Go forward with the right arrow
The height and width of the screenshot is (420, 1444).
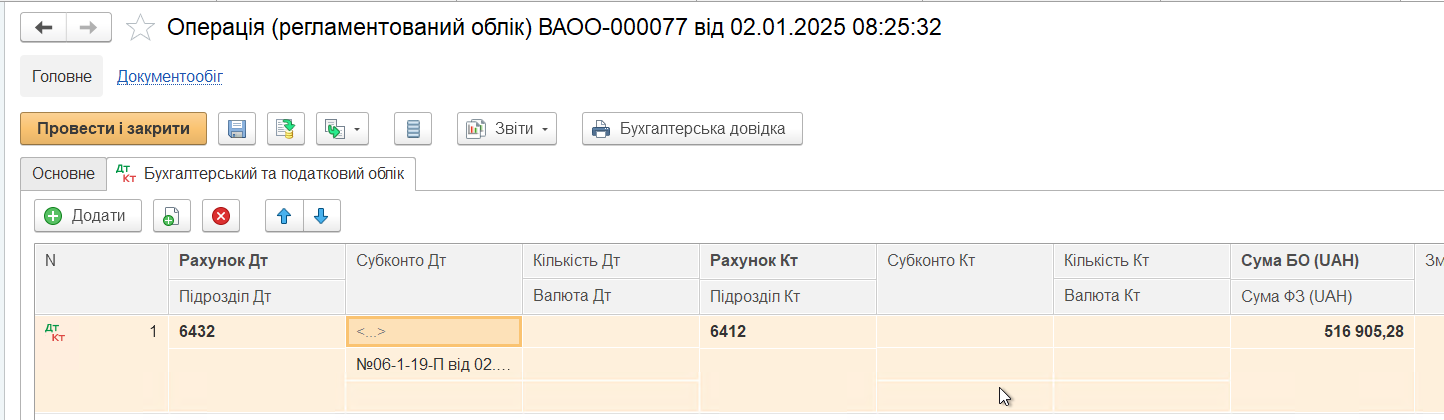(88, 28)
